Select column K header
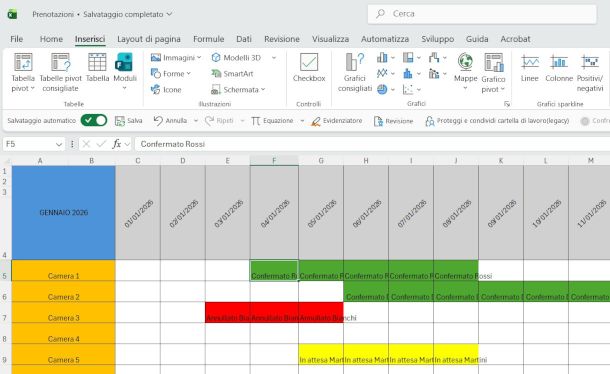 [501, 160]
